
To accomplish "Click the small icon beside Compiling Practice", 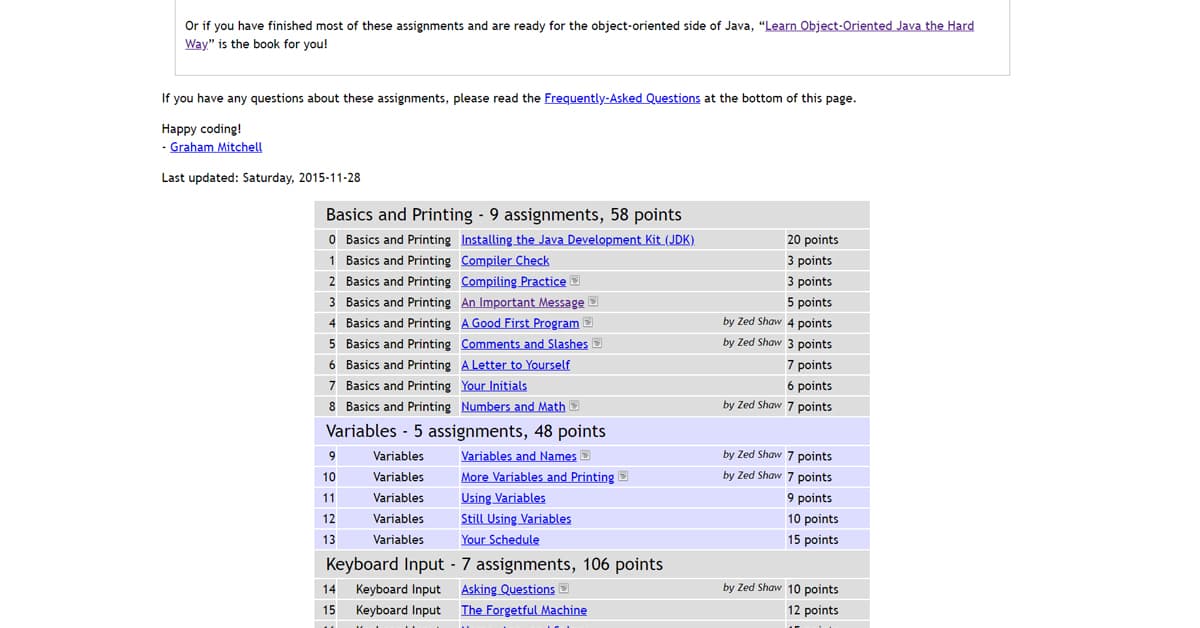I will (x=575, y=281).
